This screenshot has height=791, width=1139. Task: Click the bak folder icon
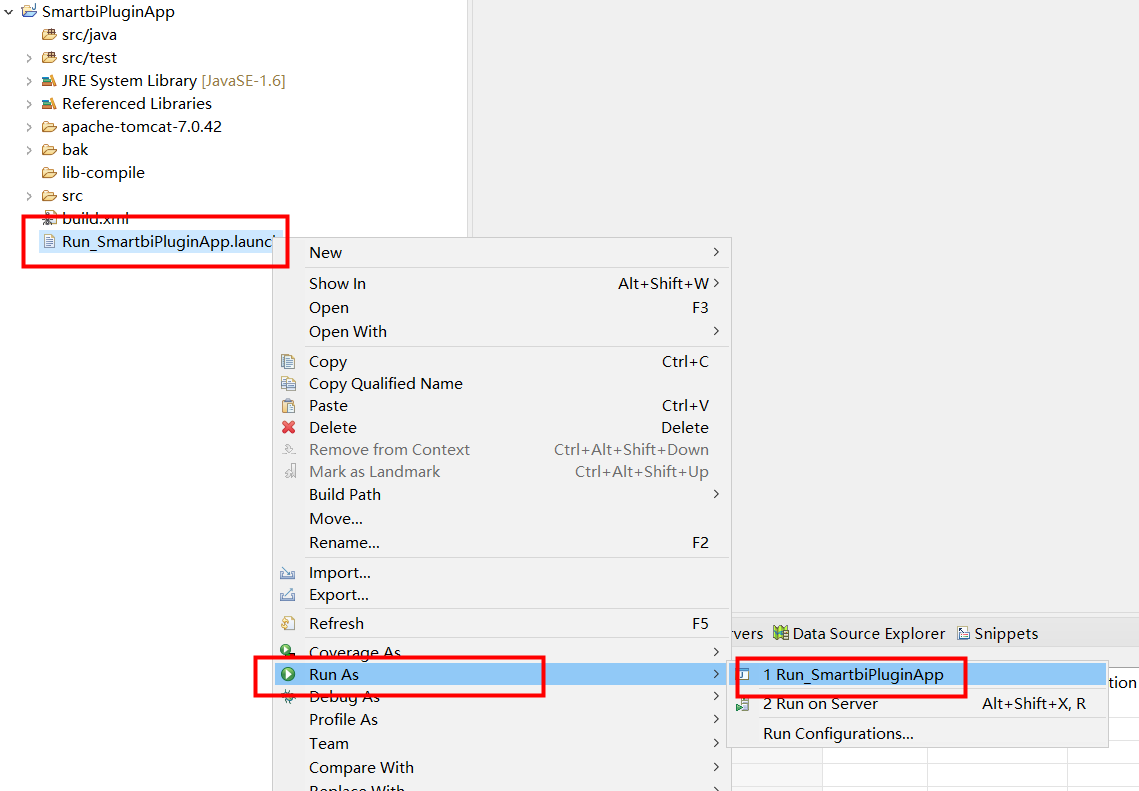49,150
